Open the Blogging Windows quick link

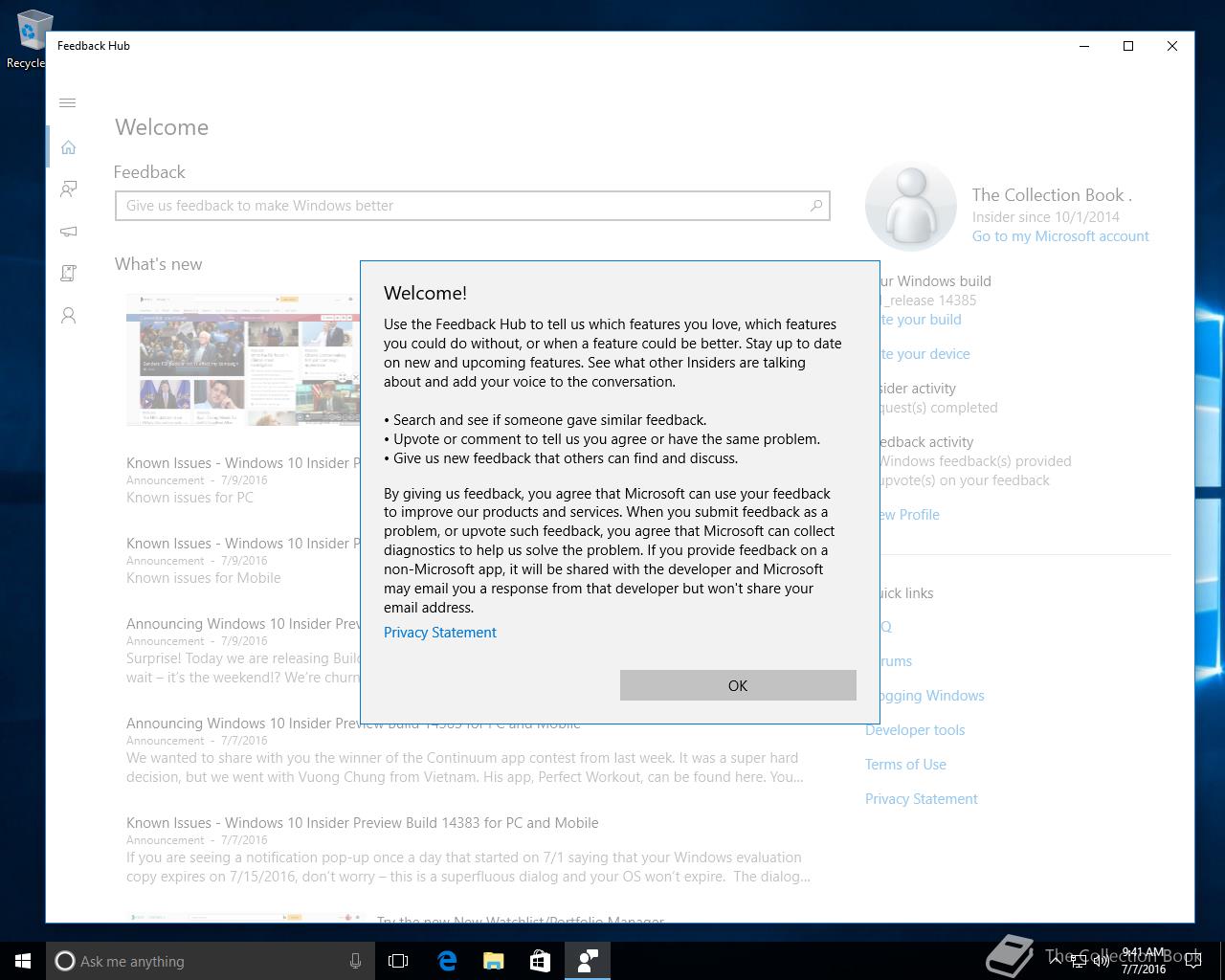931,696
